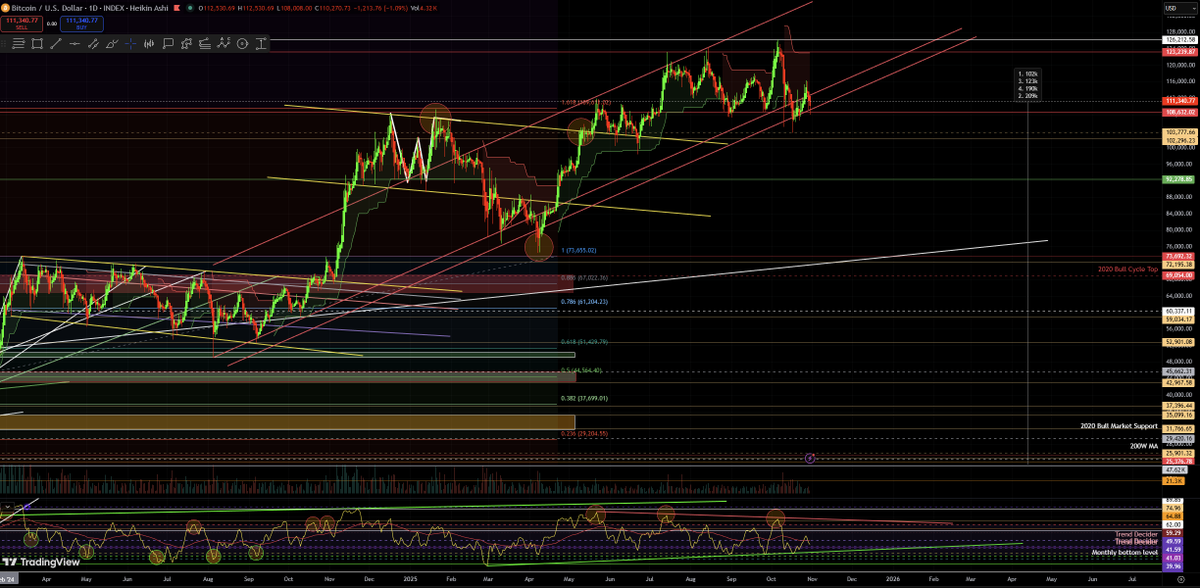
Task: Open symbol search via Bitcoin / U.S. Dollar
Action: click(45, 8)
